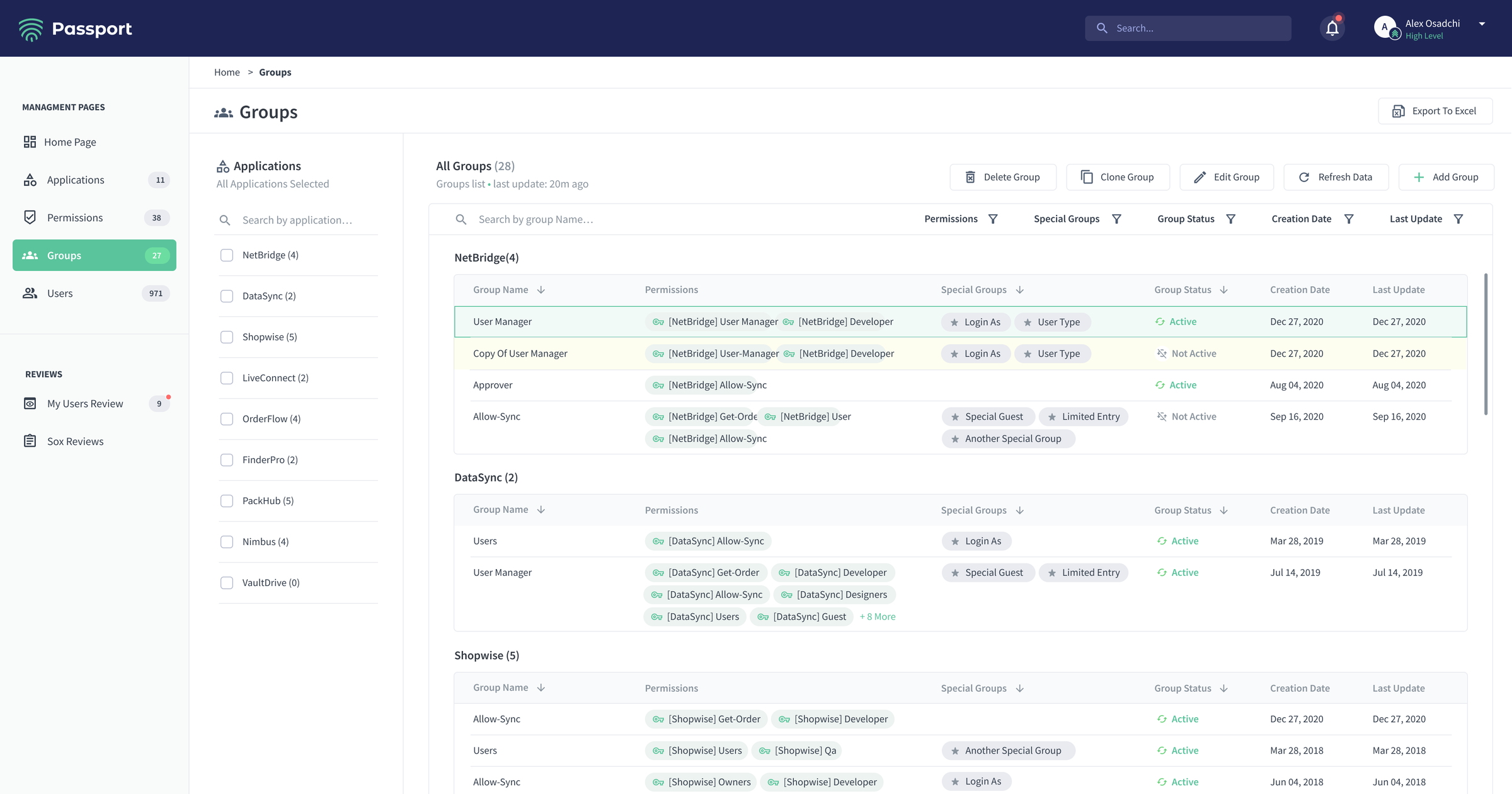Click the Group Status filter funnel icon
1512x794 pixels.
pyautogui.click(x=1230, y=219)
